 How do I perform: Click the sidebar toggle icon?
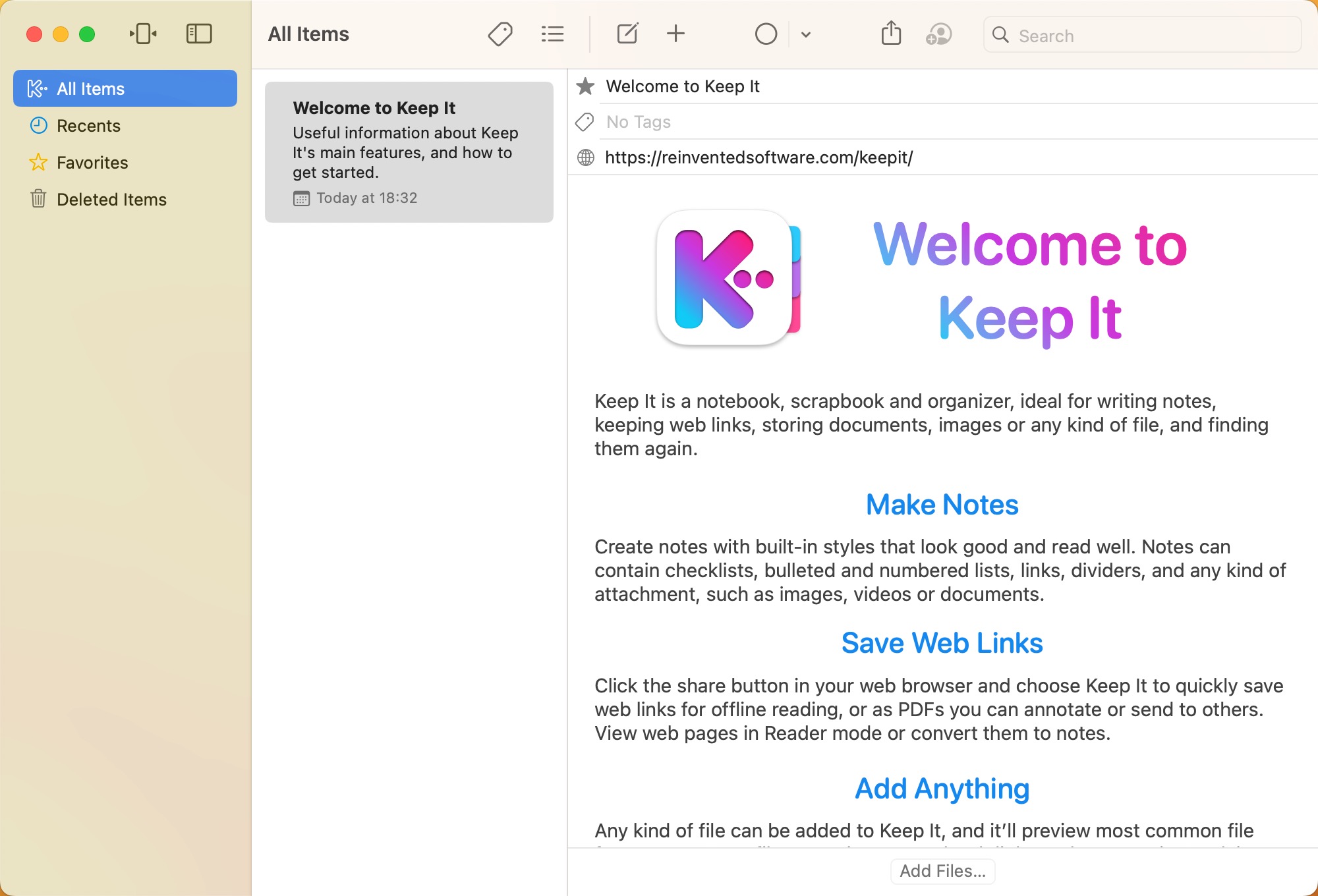click(x=197, y=35)
